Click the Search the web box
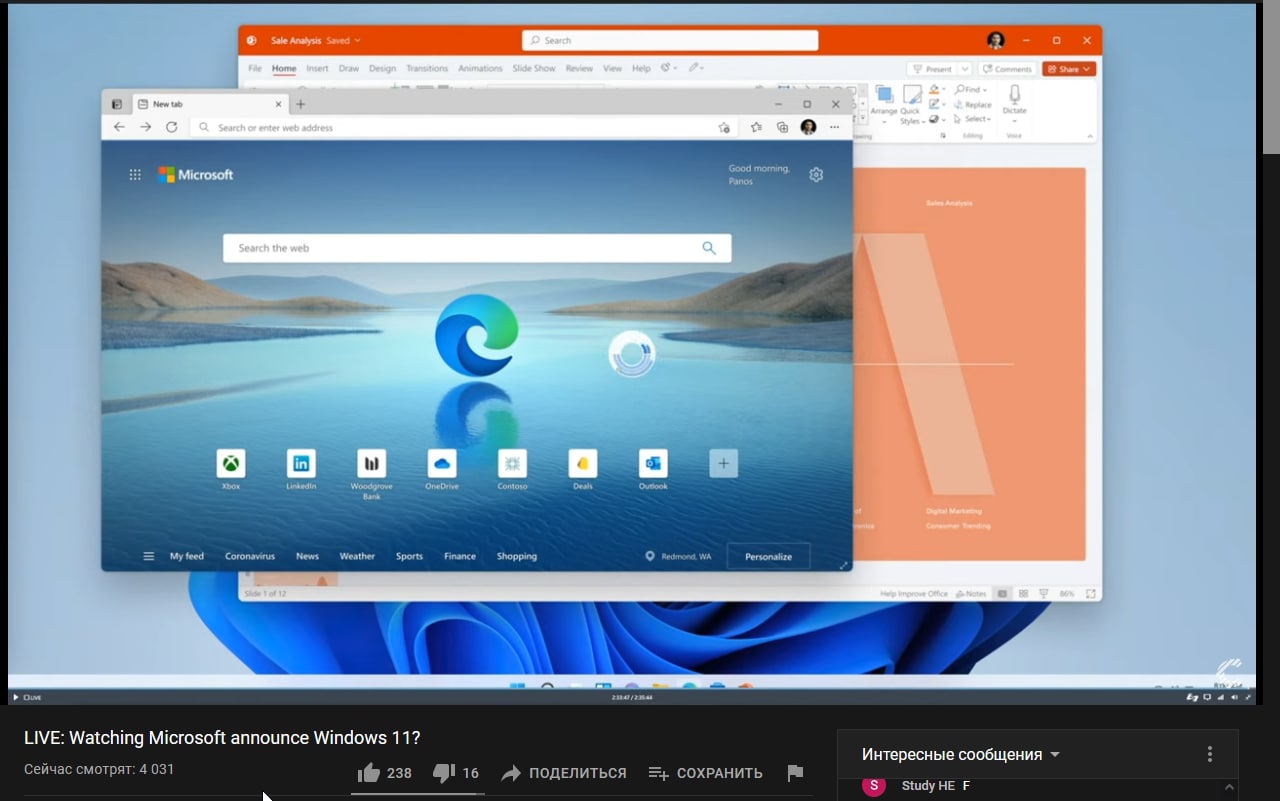 click(477, 248)
